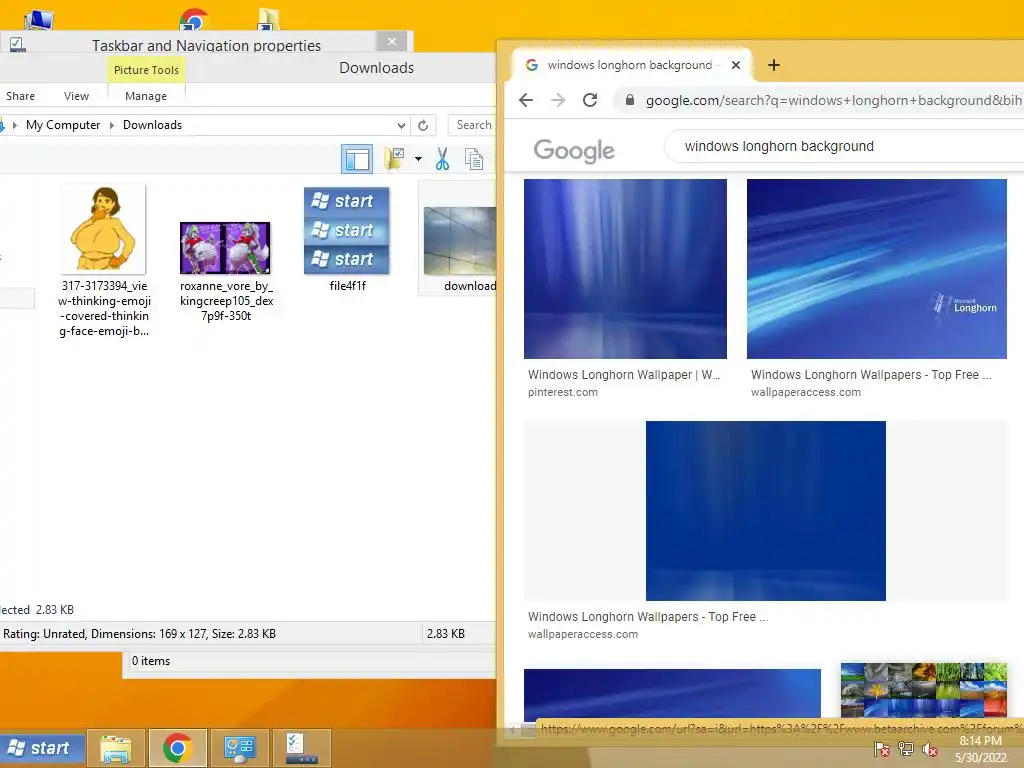
Task: Select the thinking-emoji image file
Action: [x=104, y=261]
